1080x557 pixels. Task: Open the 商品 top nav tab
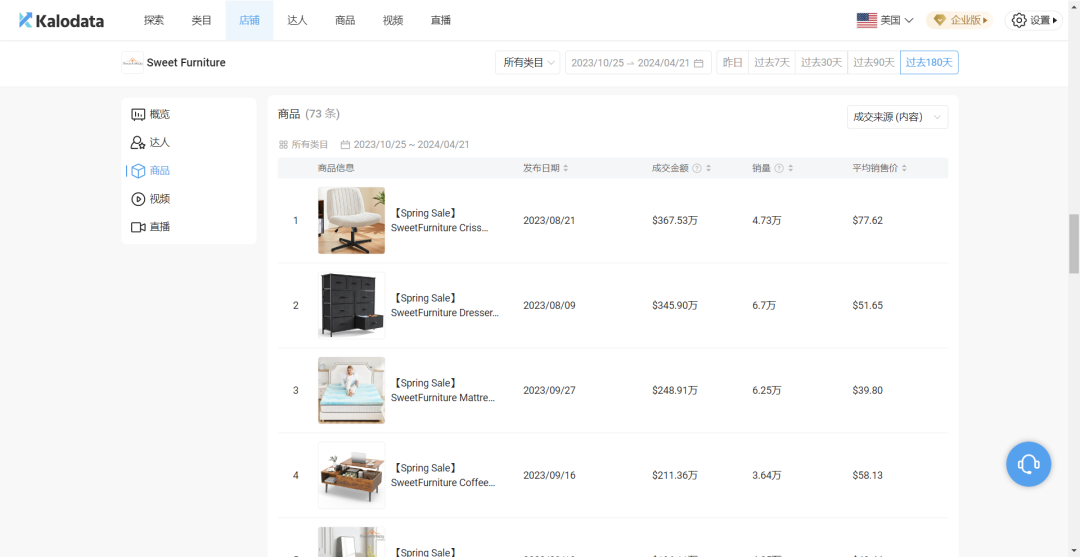pos(345,21)
